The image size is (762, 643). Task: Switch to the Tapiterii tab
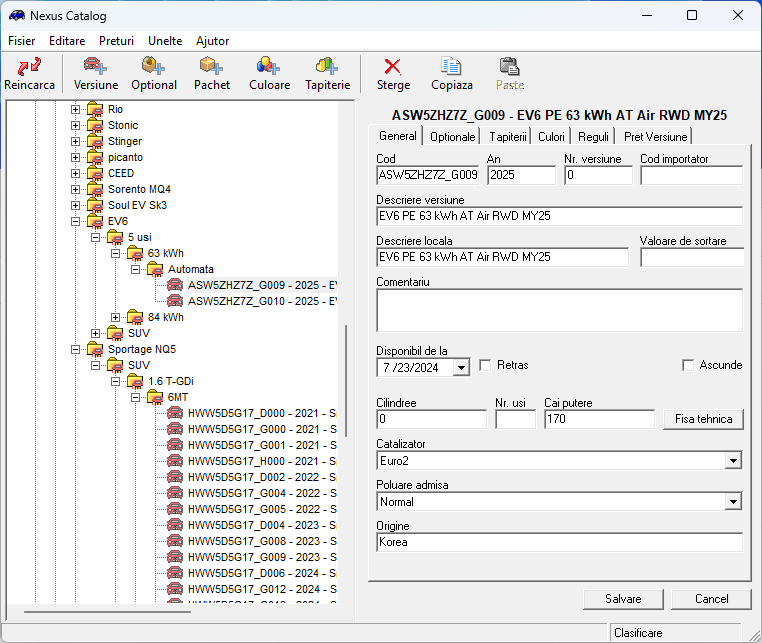click(507, 137)
